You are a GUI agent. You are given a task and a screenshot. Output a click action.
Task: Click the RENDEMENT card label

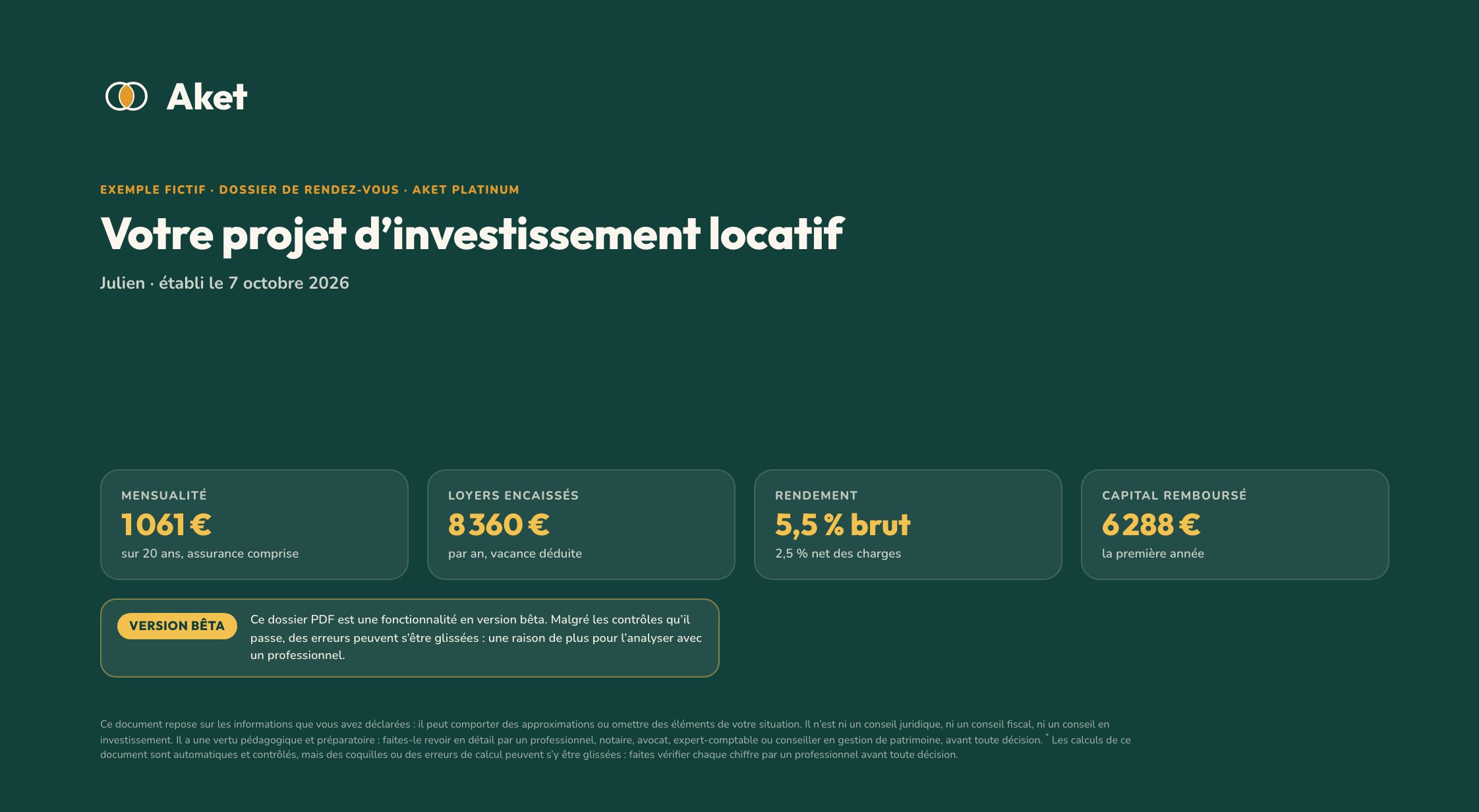tap(817, 495)
